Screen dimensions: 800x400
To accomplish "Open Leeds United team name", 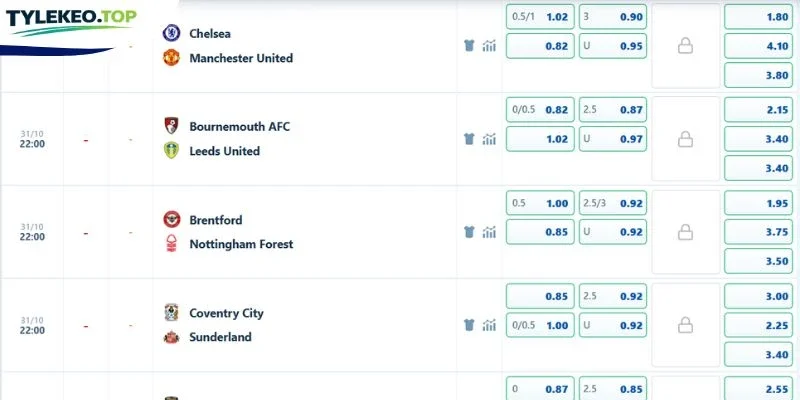I will pyautogui.click(x=224, y=151).
